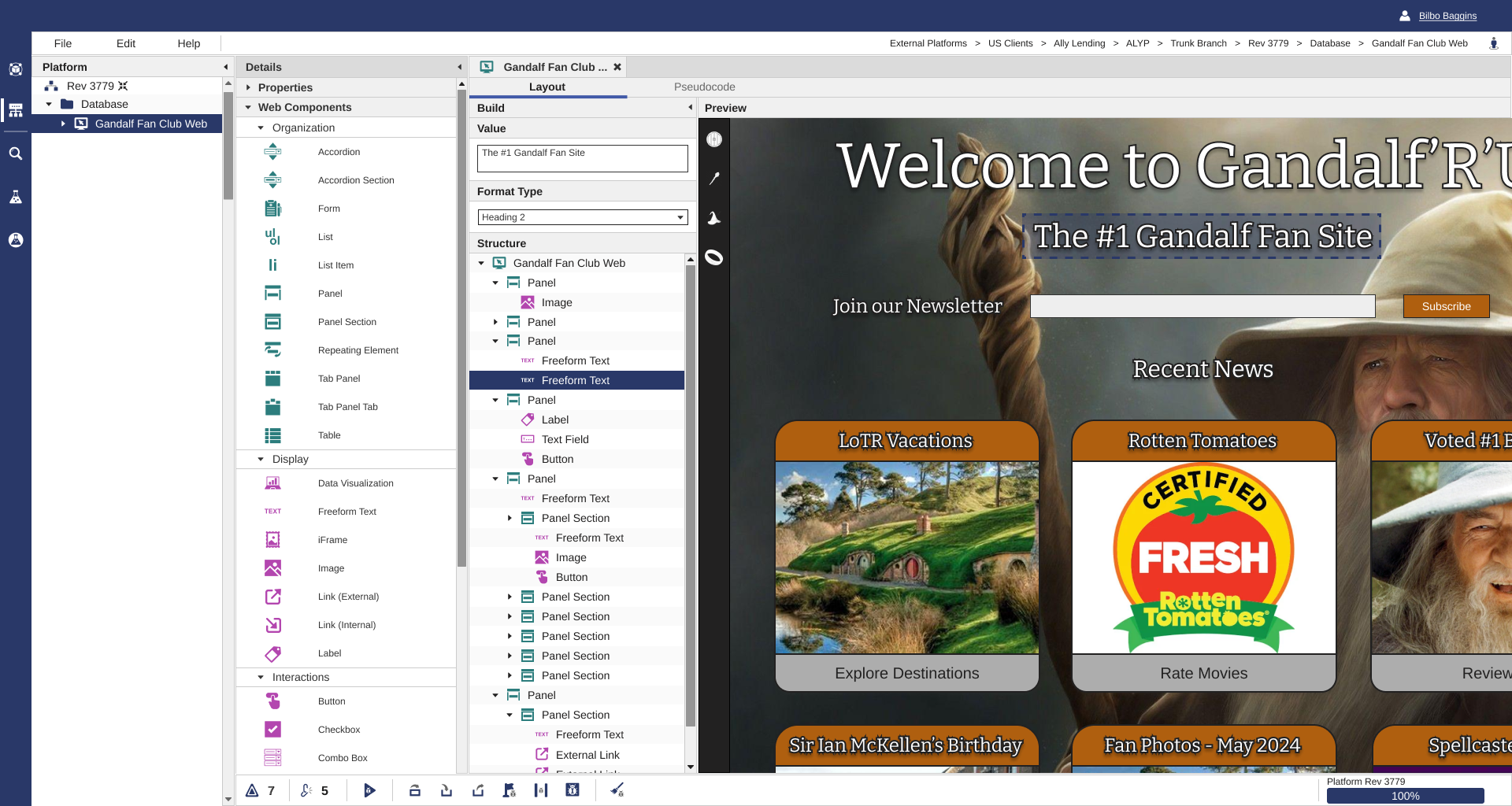Expand the Panel Section containing Freeform Text
This screenshot has width=1512, height=806.
(x=510, y=518)
